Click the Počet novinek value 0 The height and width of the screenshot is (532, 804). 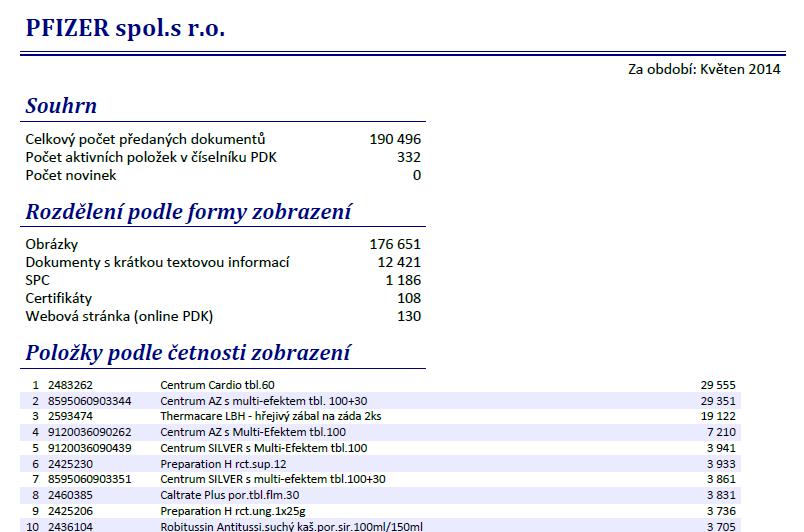click(417, 175)
